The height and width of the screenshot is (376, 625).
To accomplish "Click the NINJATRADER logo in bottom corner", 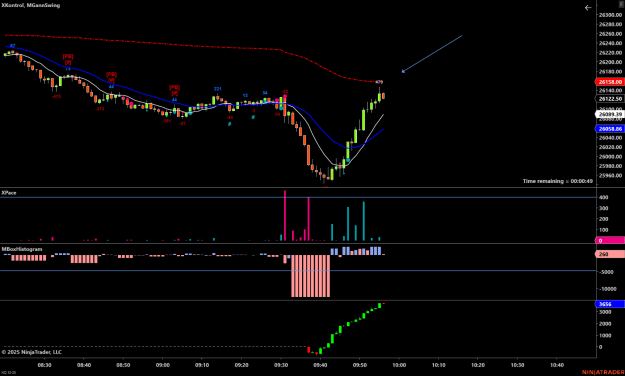I will [x=603, y=372].
